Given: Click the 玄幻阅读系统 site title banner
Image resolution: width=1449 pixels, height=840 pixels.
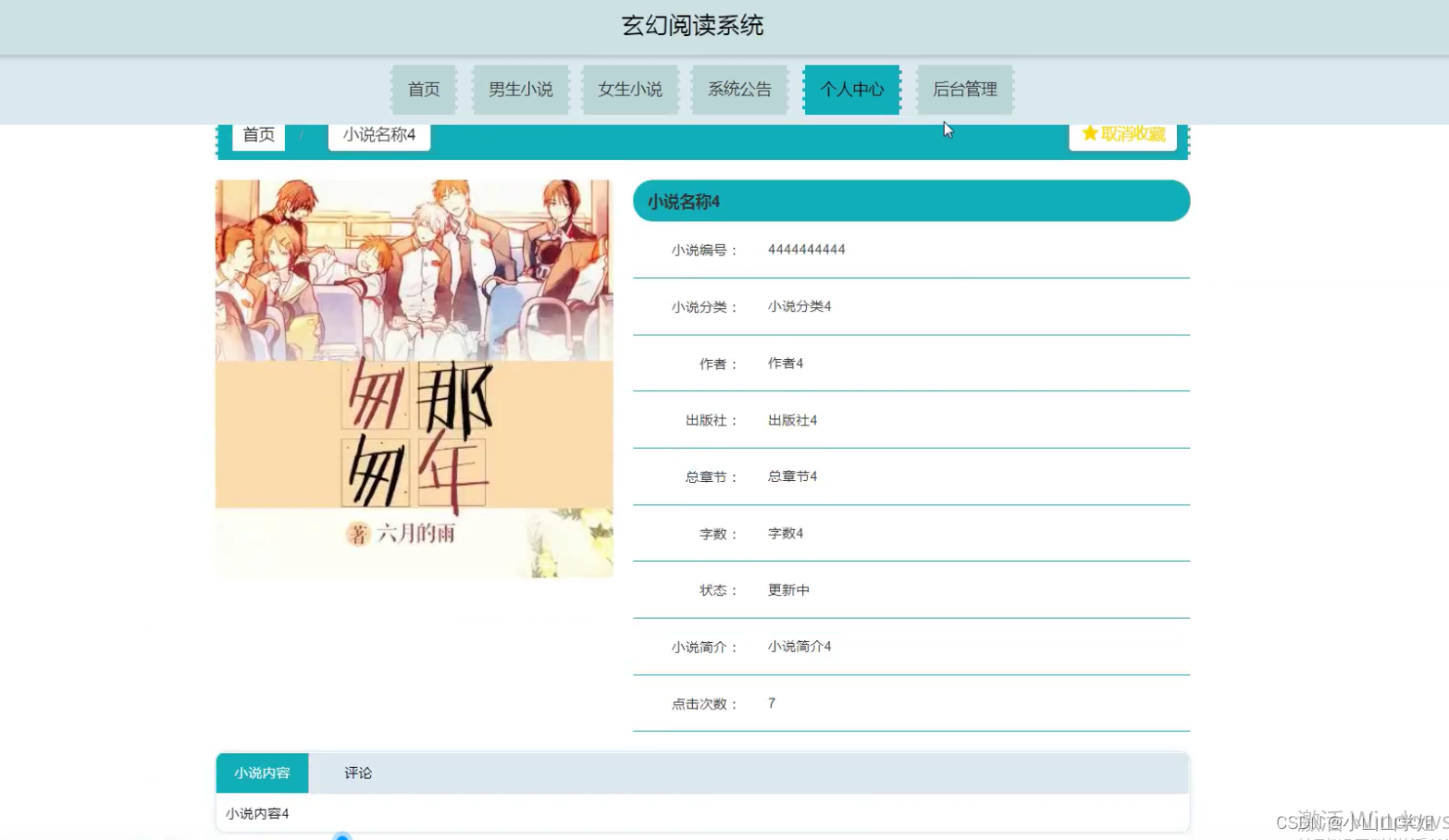Looking at the screenshot, I should (692, 25).
